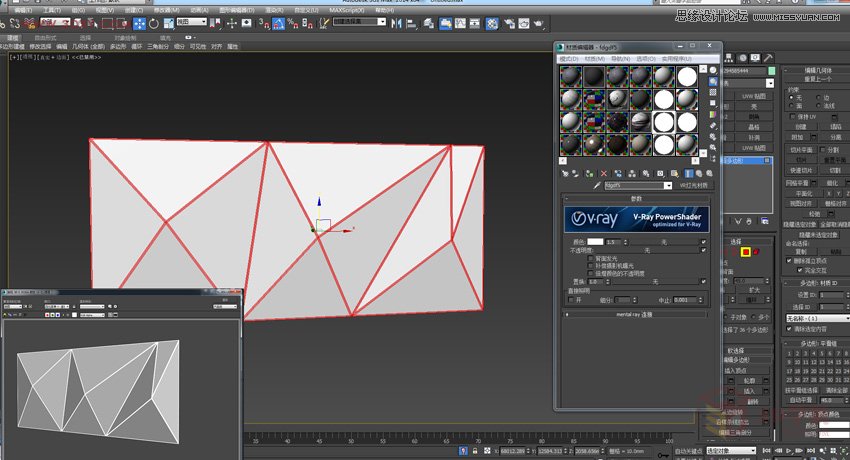850x460 pixels.
Task: Open 实用程序(U) menu in Material Editor
Action: [x=676, y=59]
